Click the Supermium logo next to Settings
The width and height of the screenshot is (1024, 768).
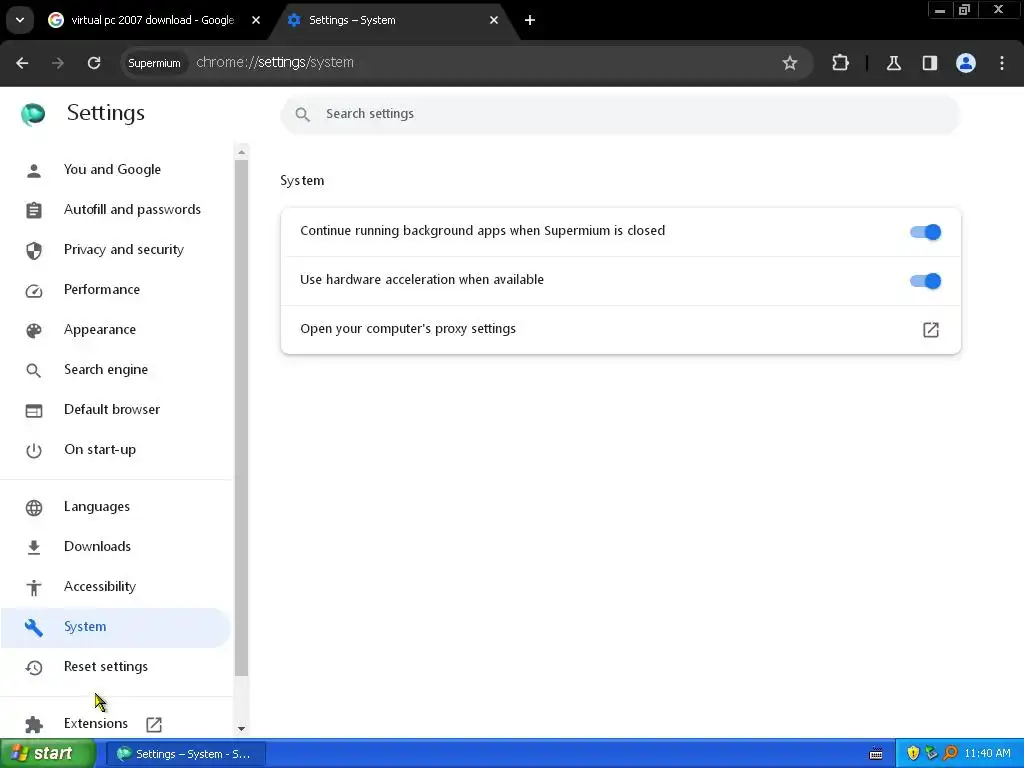point(33,114)
